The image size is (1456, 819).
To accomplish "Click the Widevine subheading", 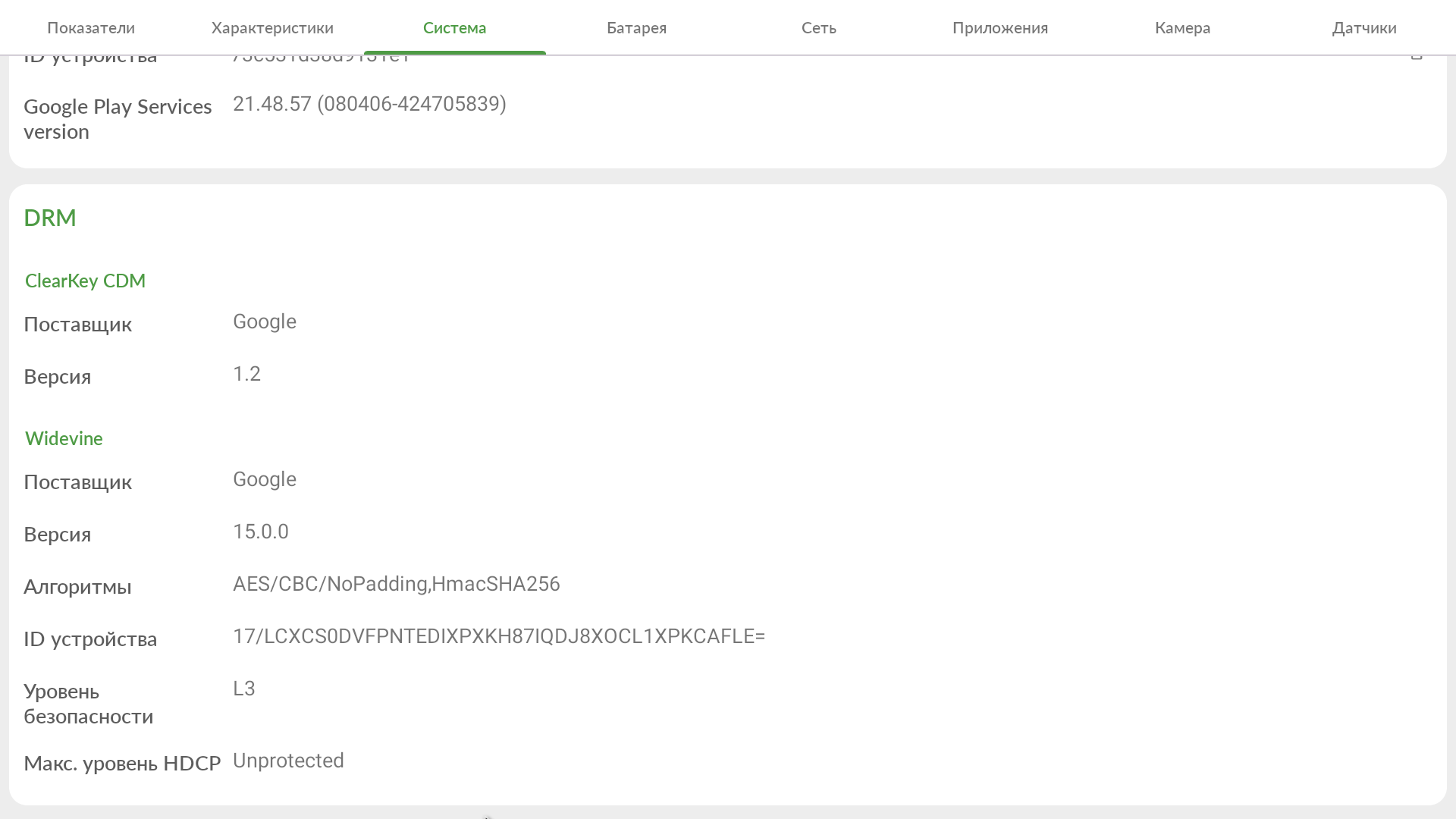I will pos(64,438).
